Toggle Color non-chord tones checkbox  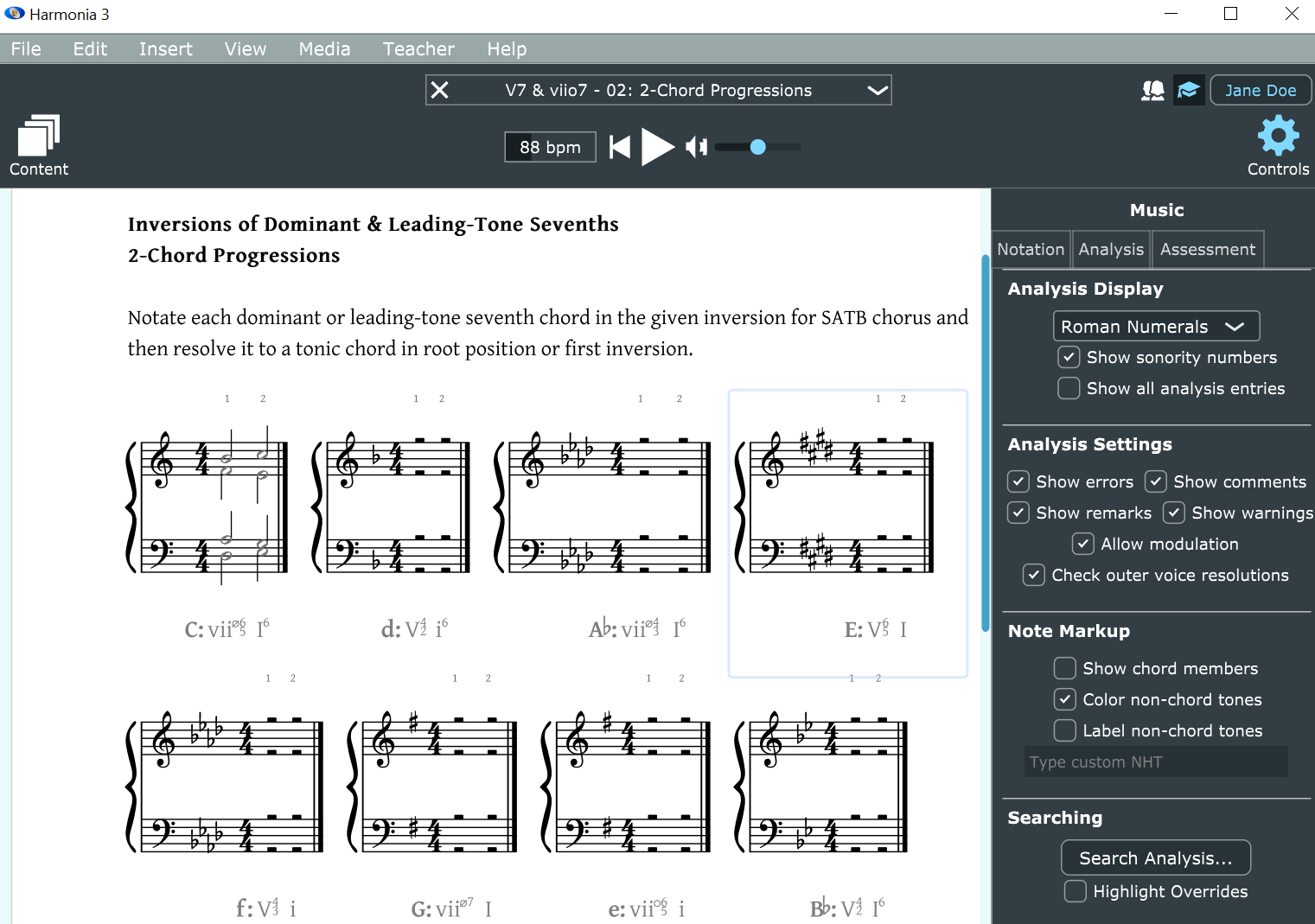tap(1065, 699)
